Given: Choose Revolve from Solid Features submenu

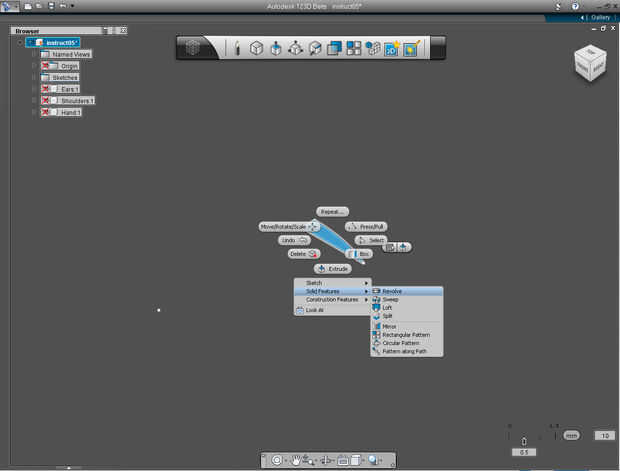Looking at the screenshot, I should [x=407, y=291].
